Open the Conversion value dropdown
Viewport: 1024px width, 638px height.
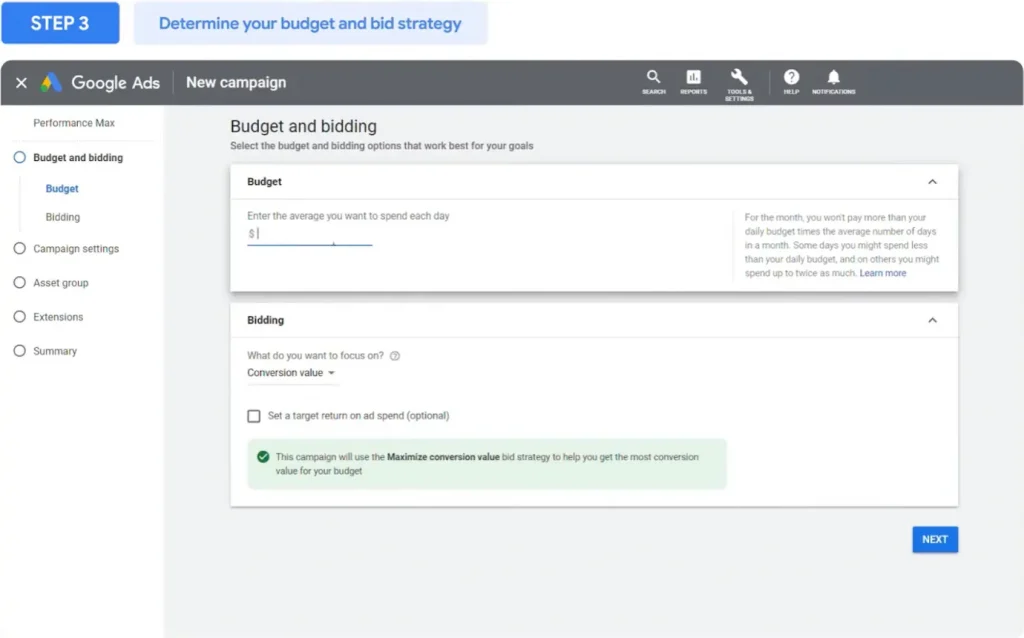[x=291, y=373]
